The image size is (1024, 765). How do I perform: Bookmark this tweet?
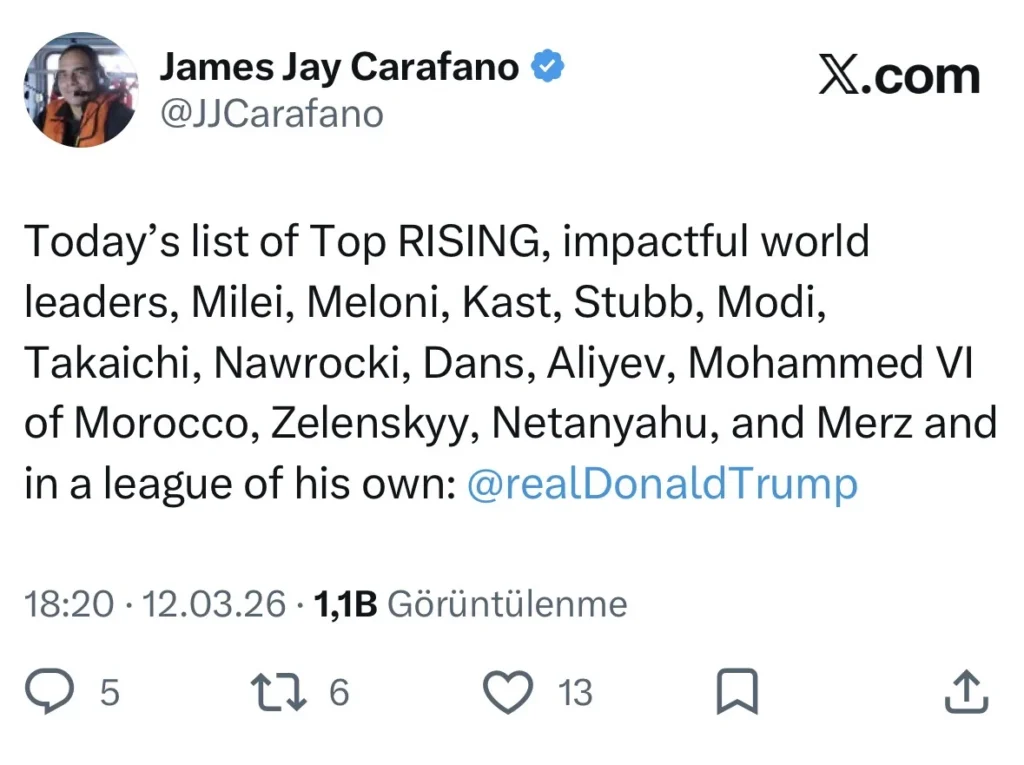tap(738, 692)
